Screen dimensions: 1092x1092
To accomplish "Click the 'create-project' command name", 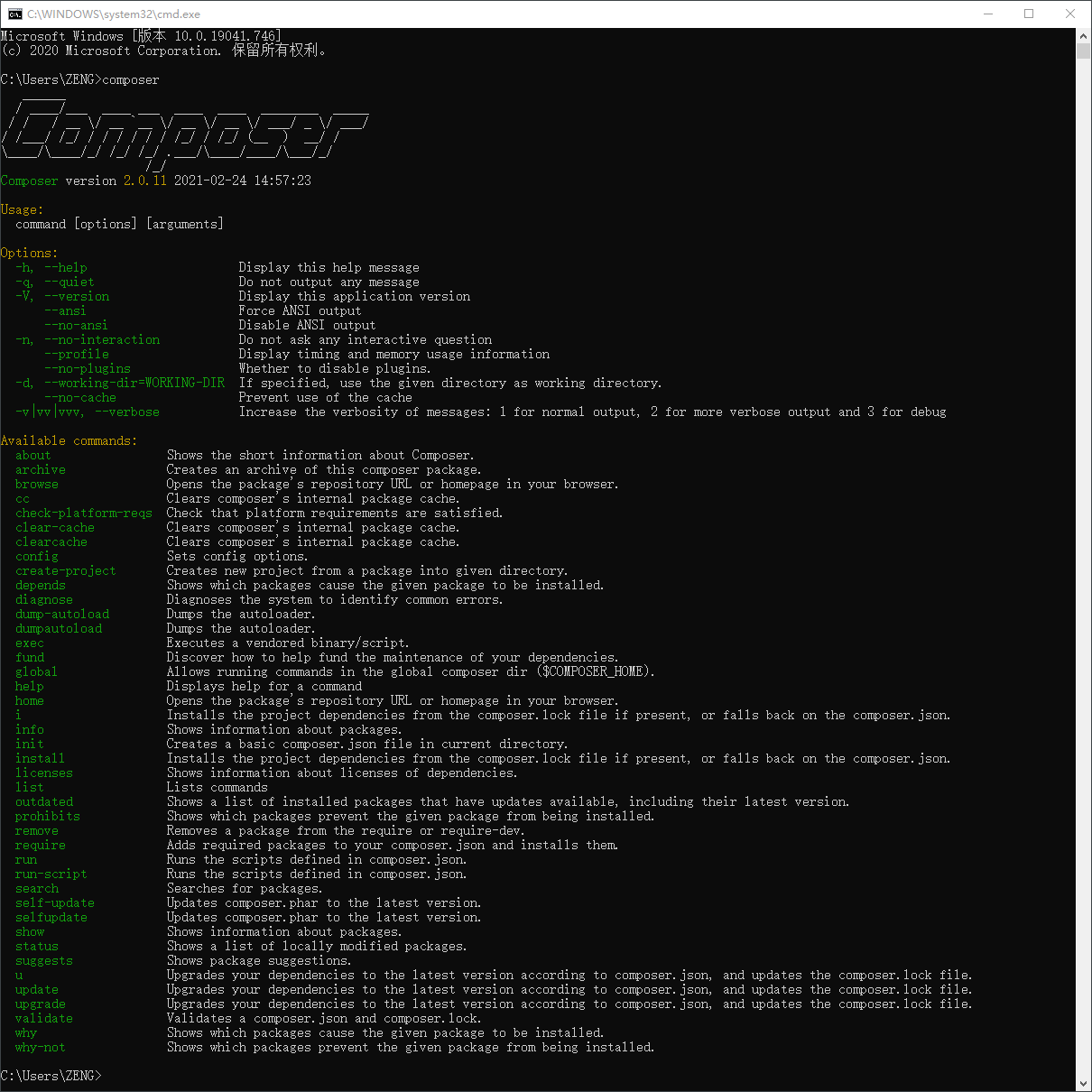I will point(66,570).
